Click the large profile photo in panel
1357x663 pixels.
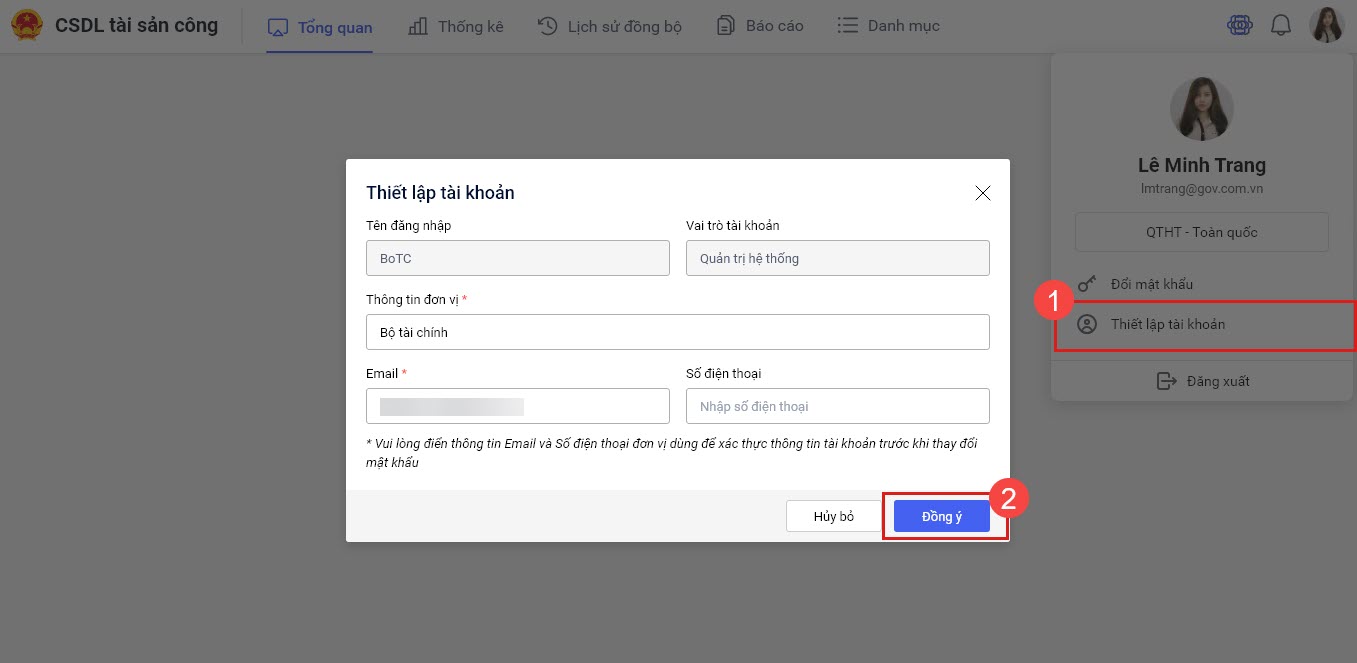pyautogui.click(x=1201, y=108)
